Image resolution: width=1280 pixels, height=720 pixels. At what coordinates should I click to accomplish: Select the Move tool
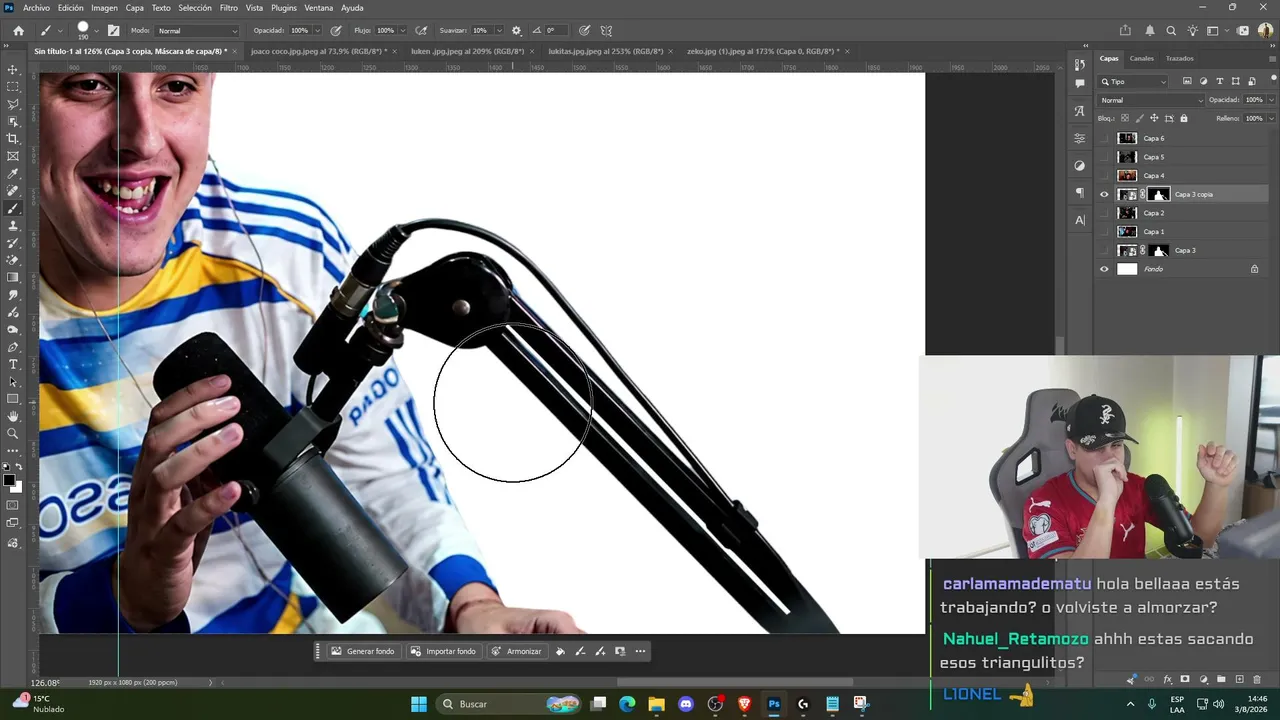(x=13, y=70)
